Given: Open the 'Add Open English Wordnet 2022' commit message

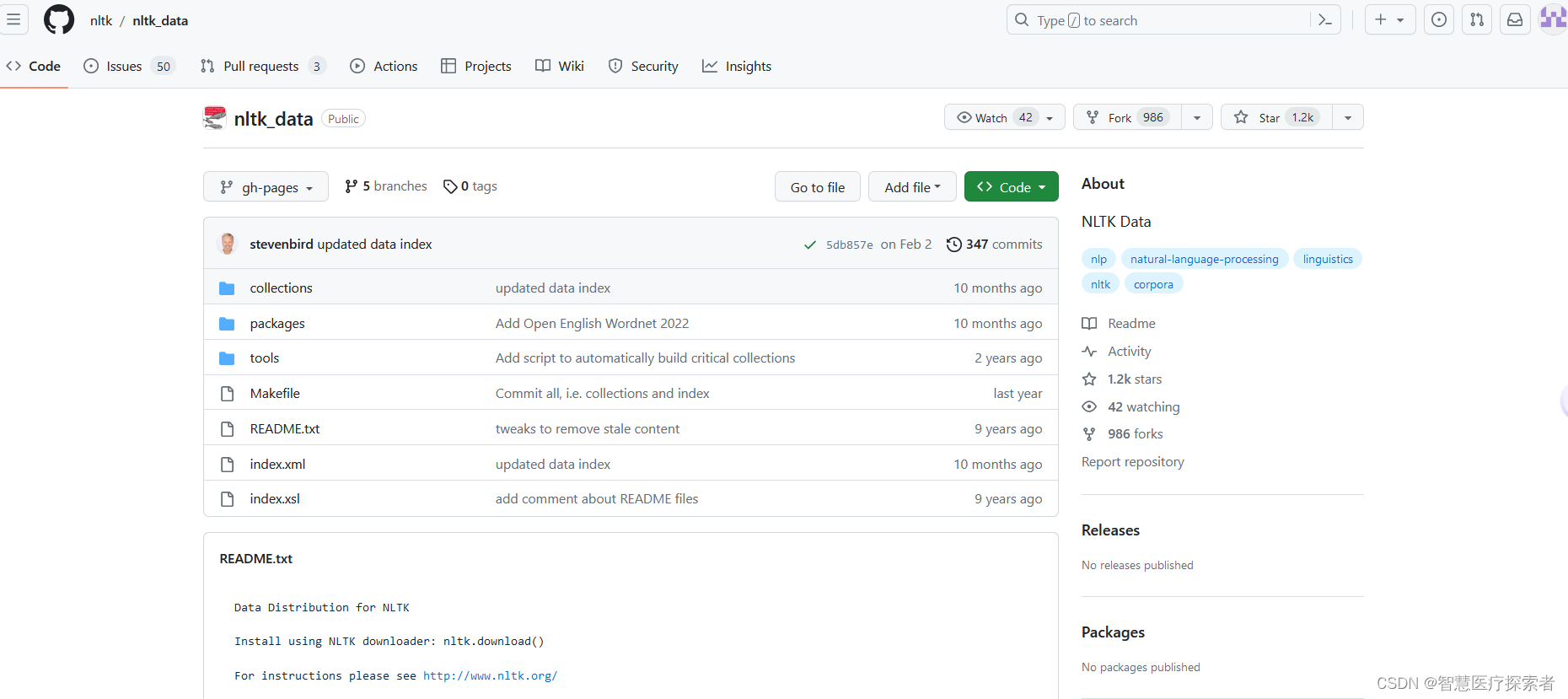Looking at the screenshot, I should click(592, 324).
